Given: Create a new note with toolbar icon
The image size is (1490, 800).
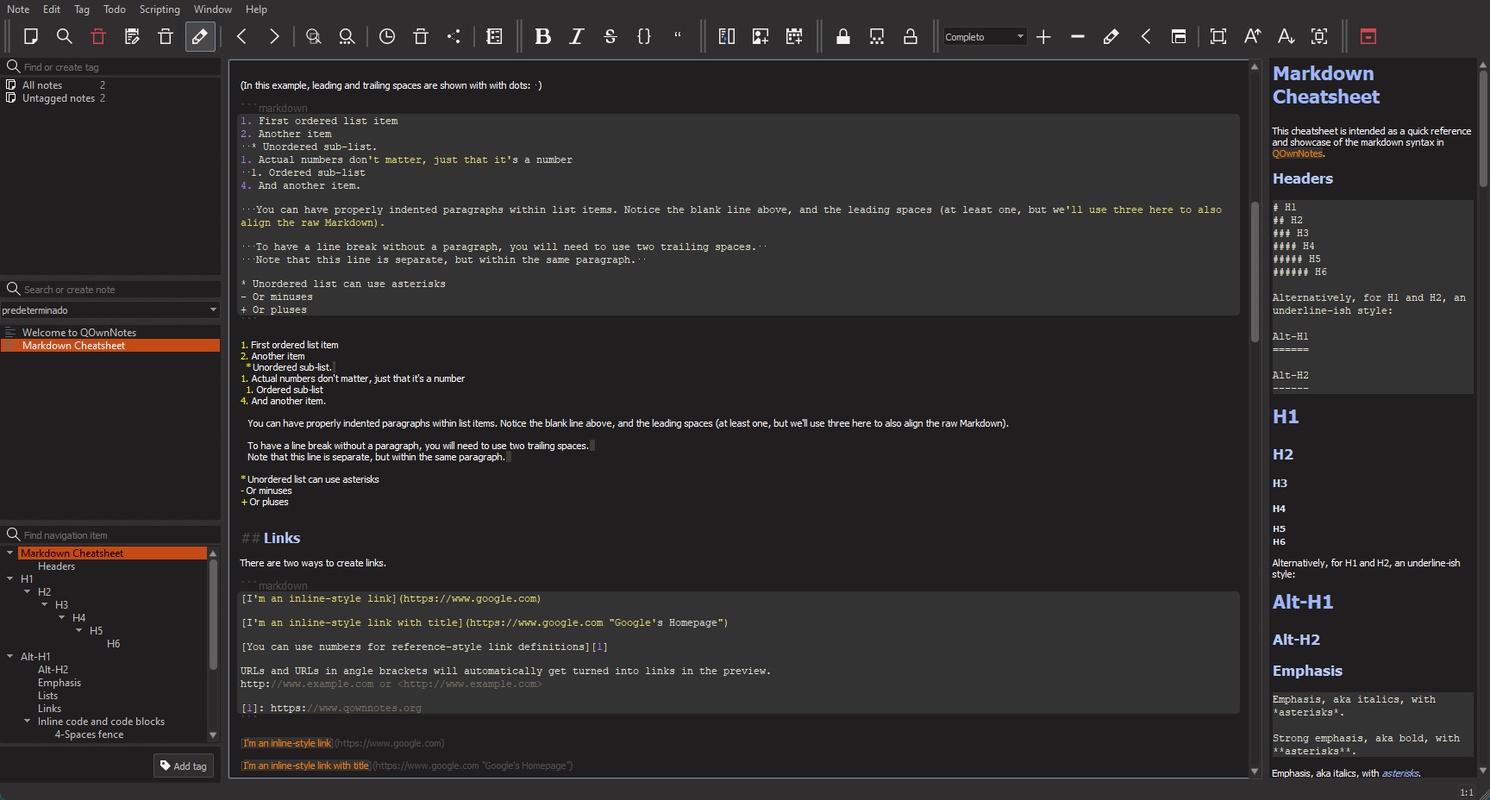Looking at the screenshot, I should [x=31, y=37].
